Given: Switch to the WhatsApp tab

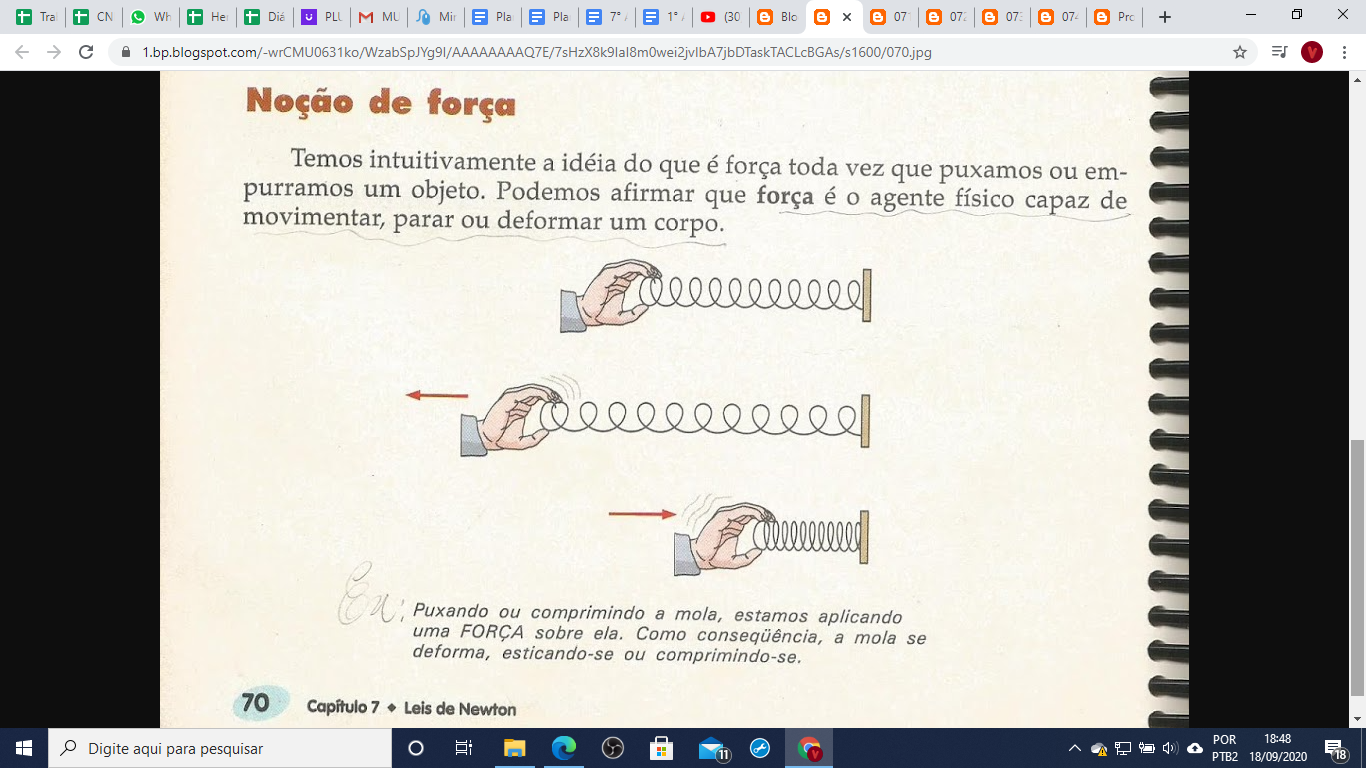Looking at the screenshot, I should pyautogui.click(x=150, y=17).
